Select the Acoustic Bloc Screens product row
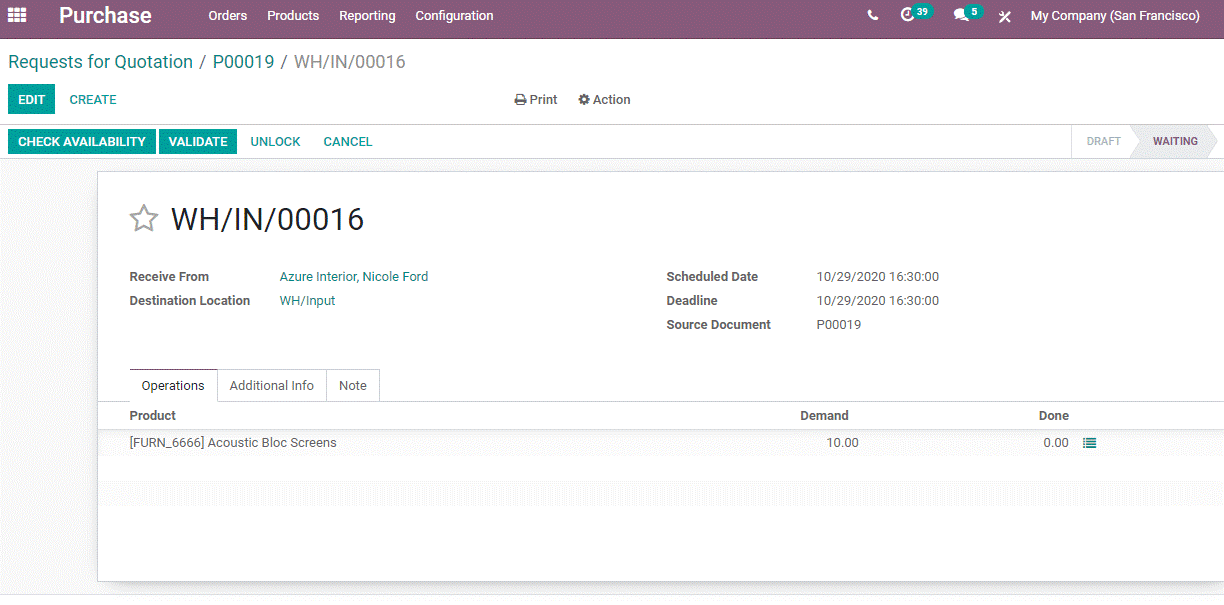The height and width of the screenshot is (605, 1224). click(661, 443)
